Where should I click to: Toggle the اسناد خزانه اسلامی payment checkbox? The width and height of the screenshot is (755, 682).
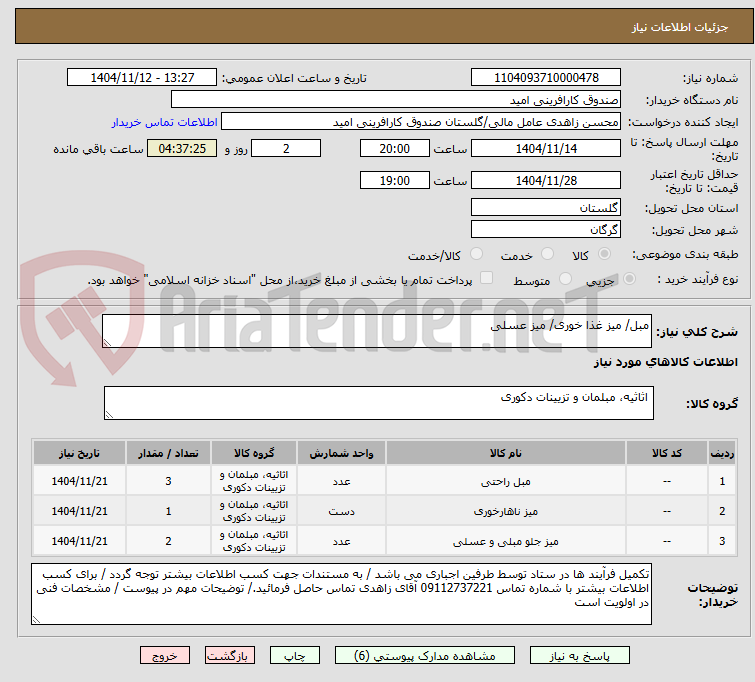[x=487, y=277]
